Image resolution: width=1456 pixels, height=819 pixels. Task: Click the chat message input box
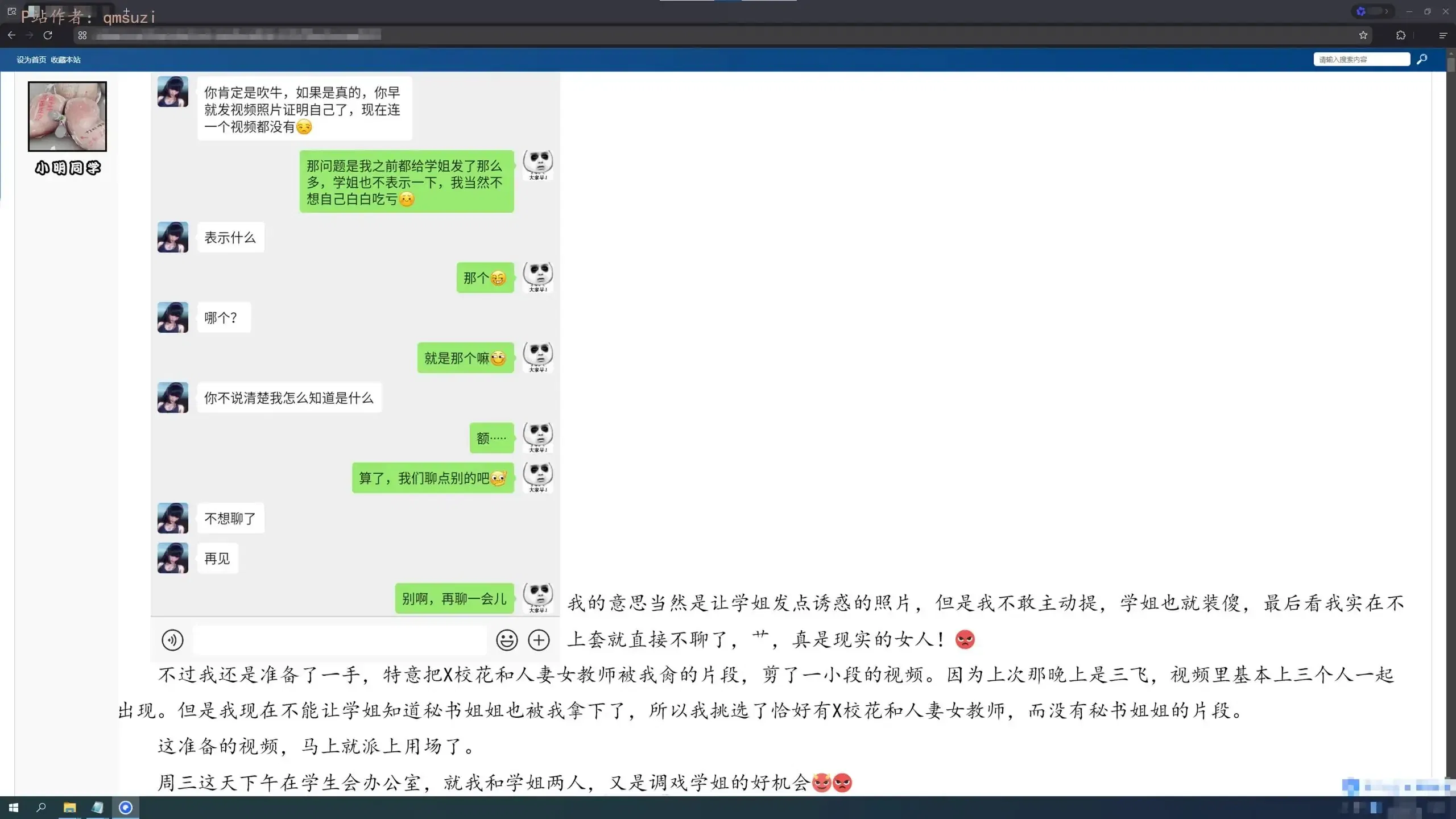click(340, 640)
